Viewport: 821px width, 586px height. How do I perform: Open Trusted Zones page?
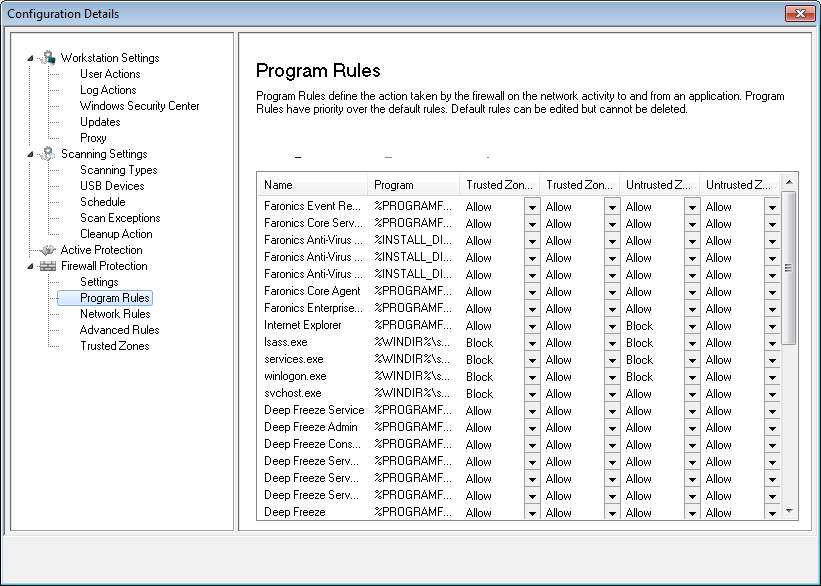pyautogui.click(x=115, y=346)
